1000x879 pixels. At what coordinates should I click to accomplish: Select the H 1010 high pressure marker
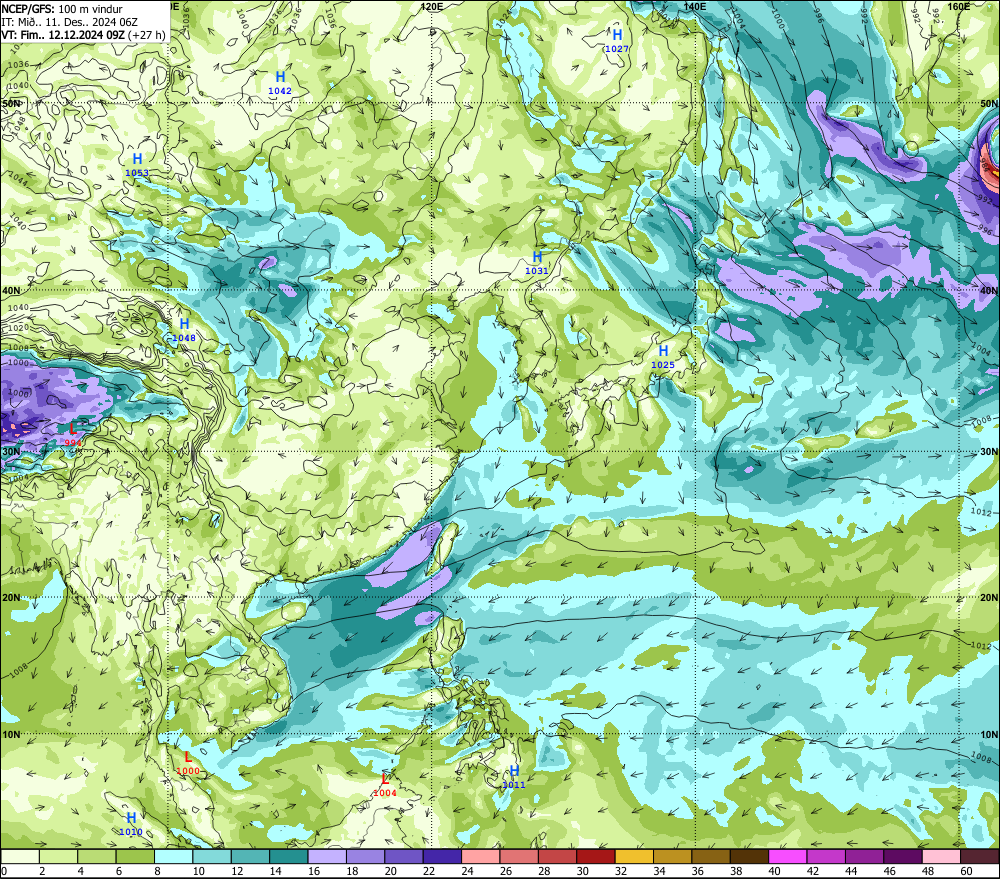(x=131, y=824)
